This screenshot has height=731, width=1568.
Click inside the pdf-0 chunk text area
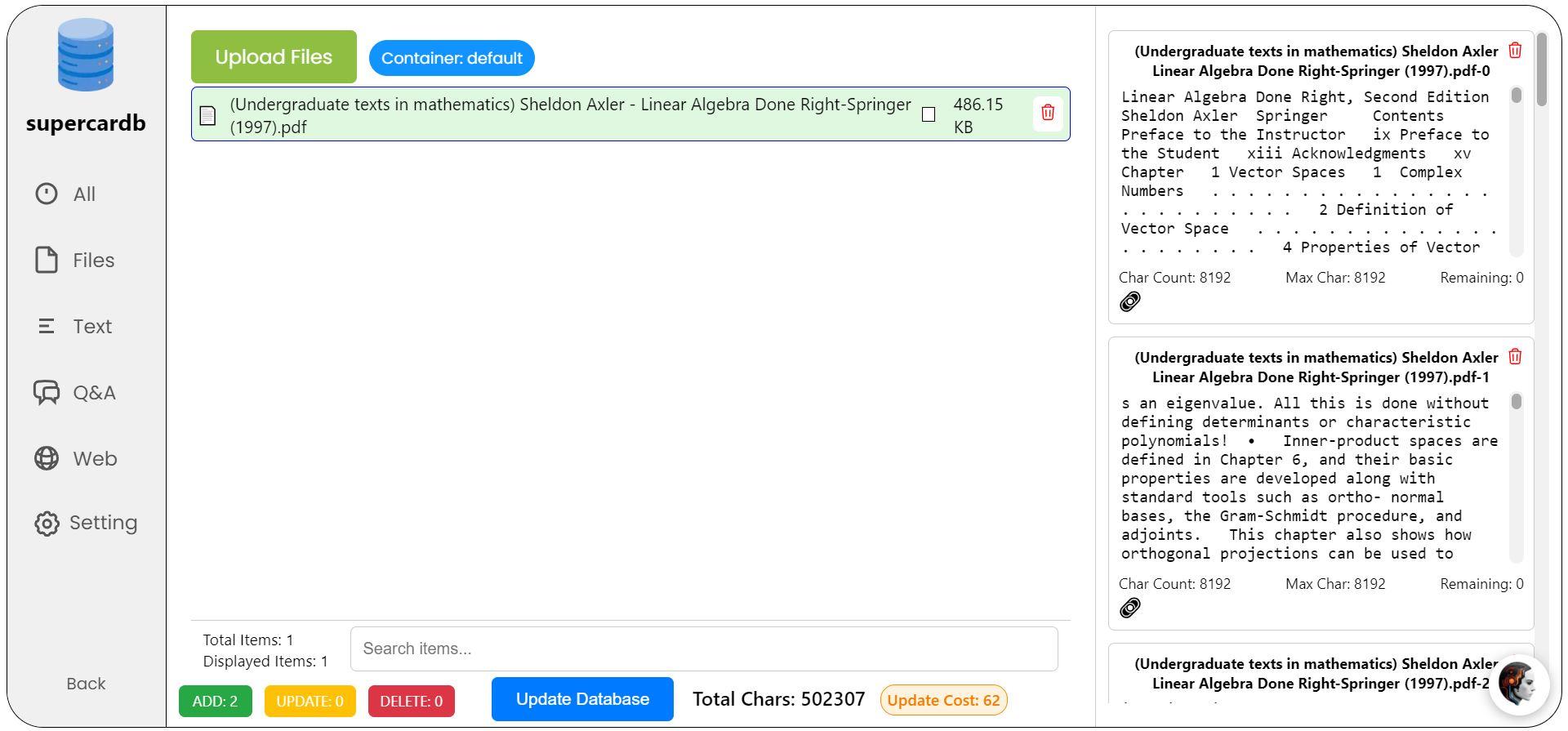click(1313, 172)
